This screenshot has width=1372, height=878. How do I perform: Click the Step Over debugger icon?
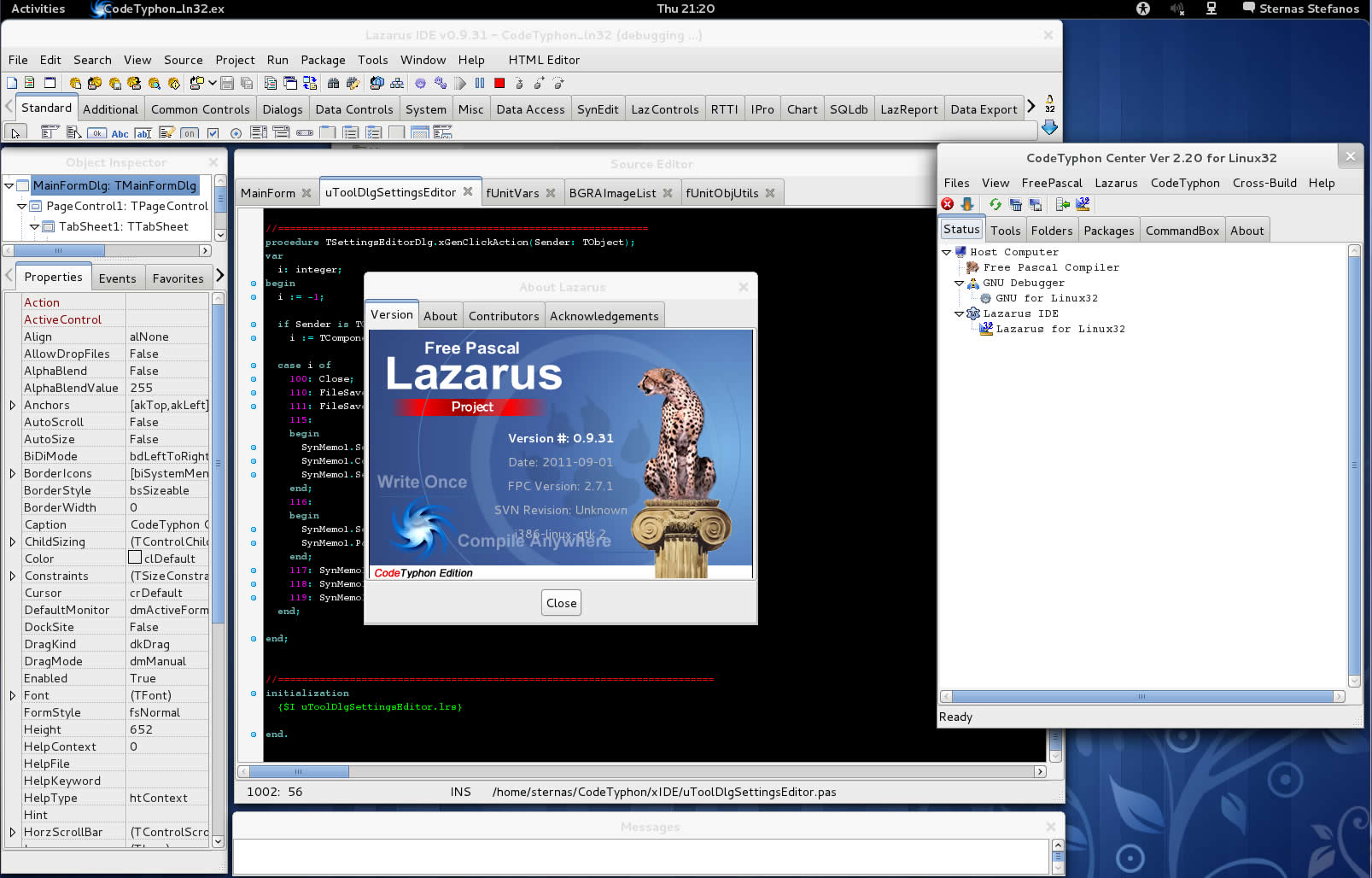(539, 83)
